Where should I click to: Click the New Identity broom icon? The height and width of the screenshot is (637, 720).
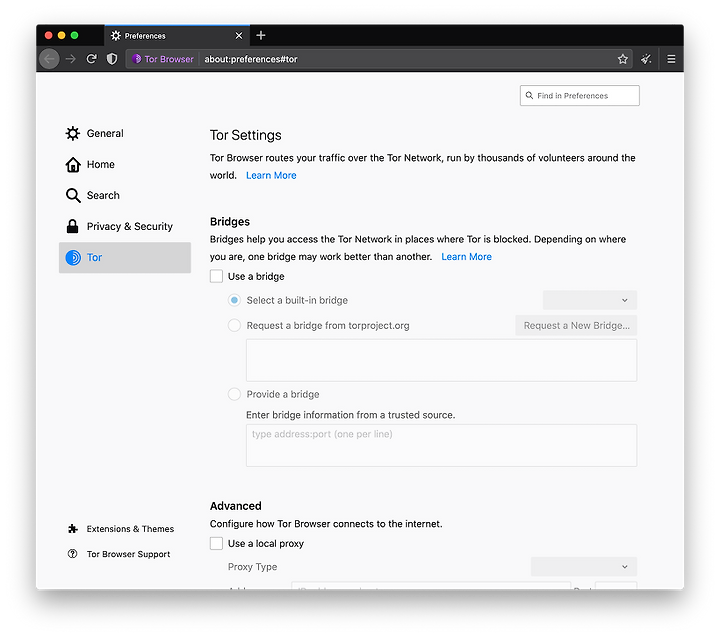tap(647, 59)
